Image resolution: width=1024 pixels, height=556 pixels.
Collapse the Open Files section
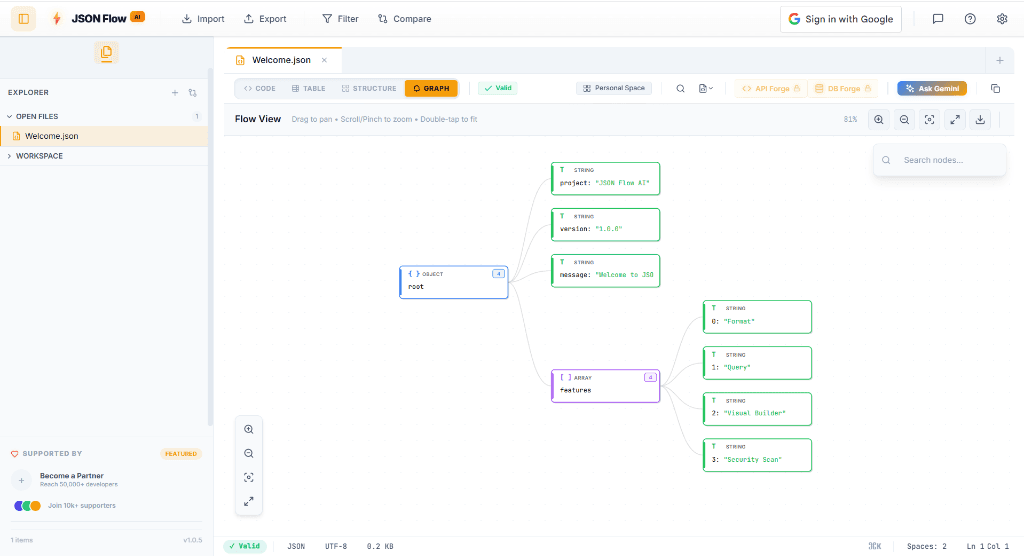[x=37, y=116]
